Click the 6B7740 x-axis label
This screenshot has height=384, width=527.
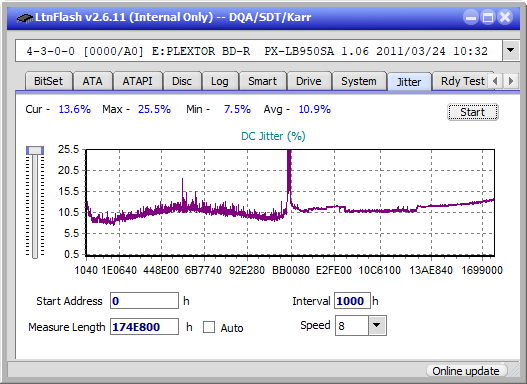coord(203,270)
